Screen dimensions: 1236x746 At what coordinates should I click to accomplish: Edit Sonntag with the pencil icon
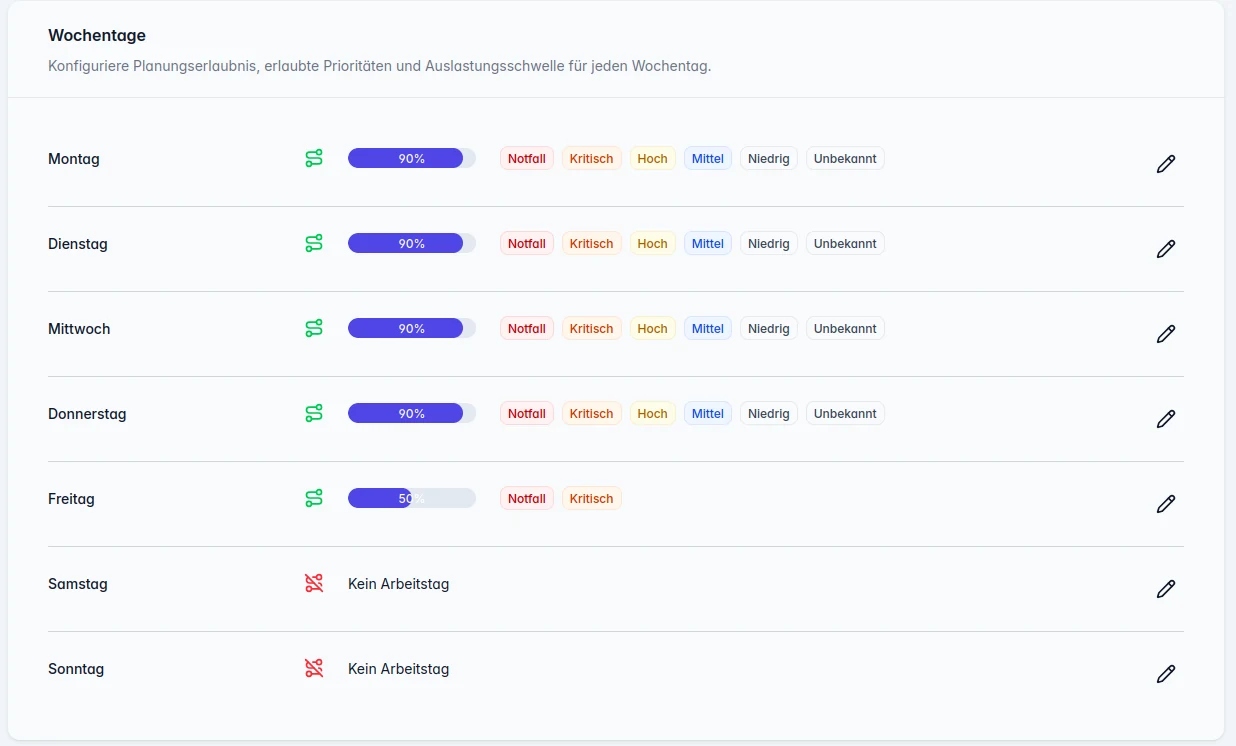pos(1165,674)
